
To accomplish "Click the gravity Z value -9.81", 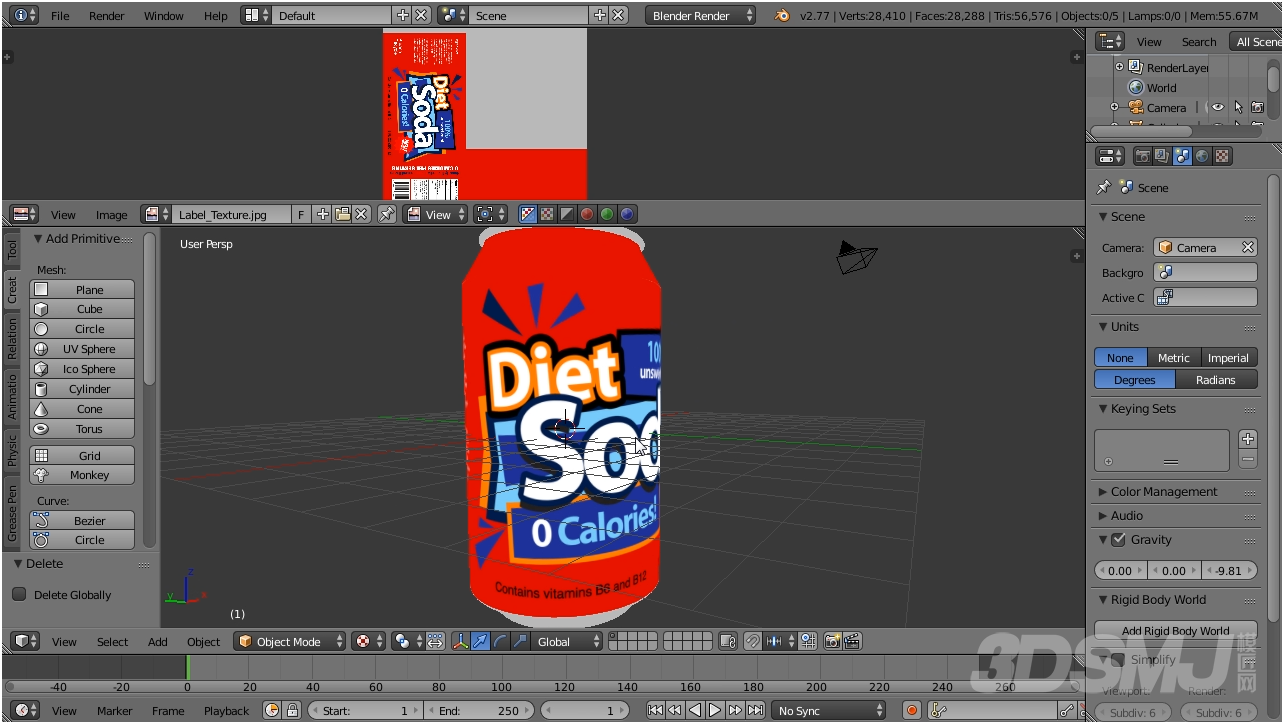I will (x=1229, y=570).
